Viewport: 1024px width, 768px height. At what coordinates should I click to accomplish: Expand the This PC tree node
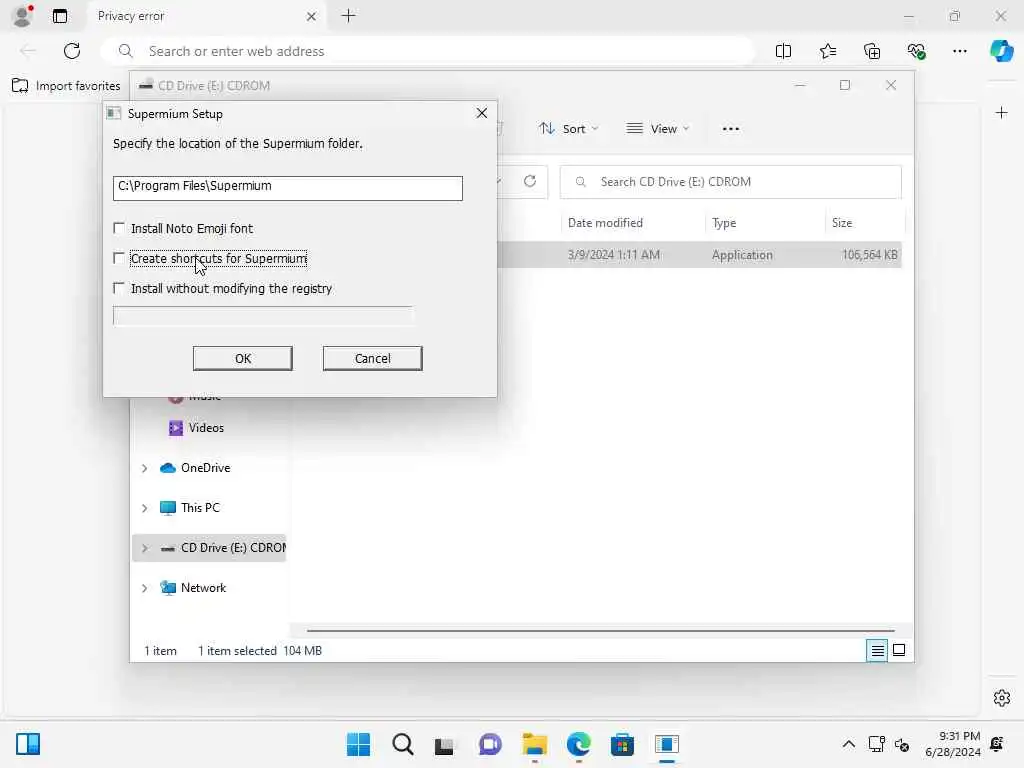144,508
